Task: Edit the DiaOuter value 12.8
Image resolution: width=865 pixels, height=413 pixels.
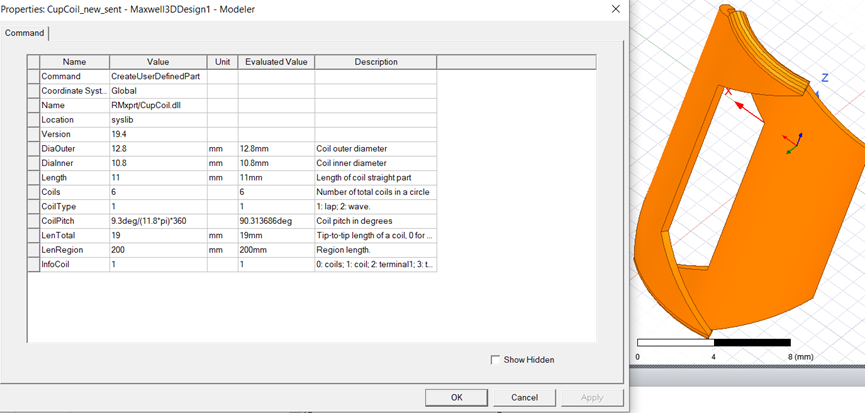Action: 158,149
